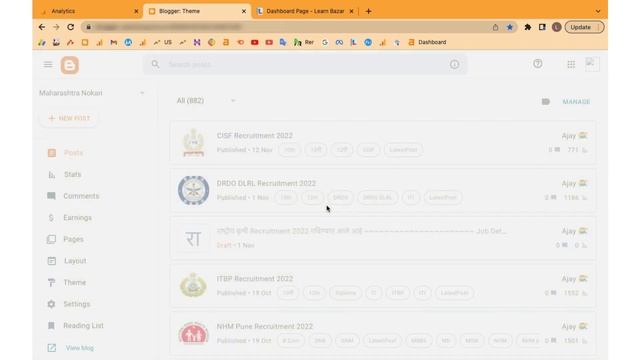Click the label filter icon beside MANAGE

[546, 102]
